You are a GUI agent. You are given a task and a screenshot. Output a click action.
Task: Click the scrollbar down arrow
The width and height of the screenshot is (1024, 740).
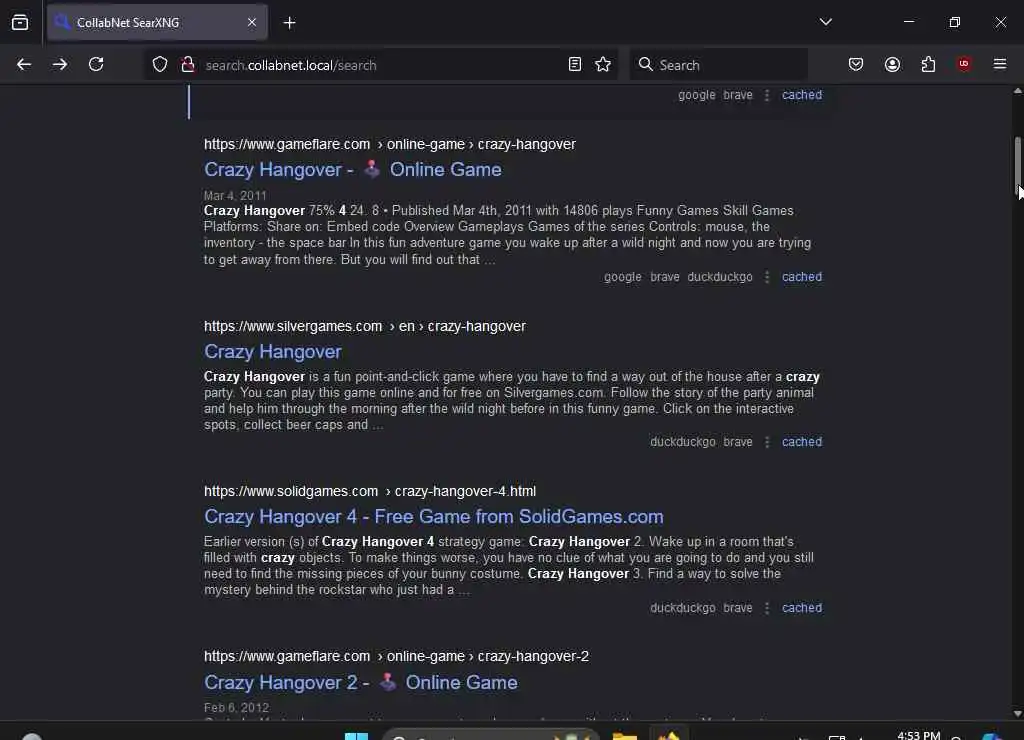[1017, 713]
